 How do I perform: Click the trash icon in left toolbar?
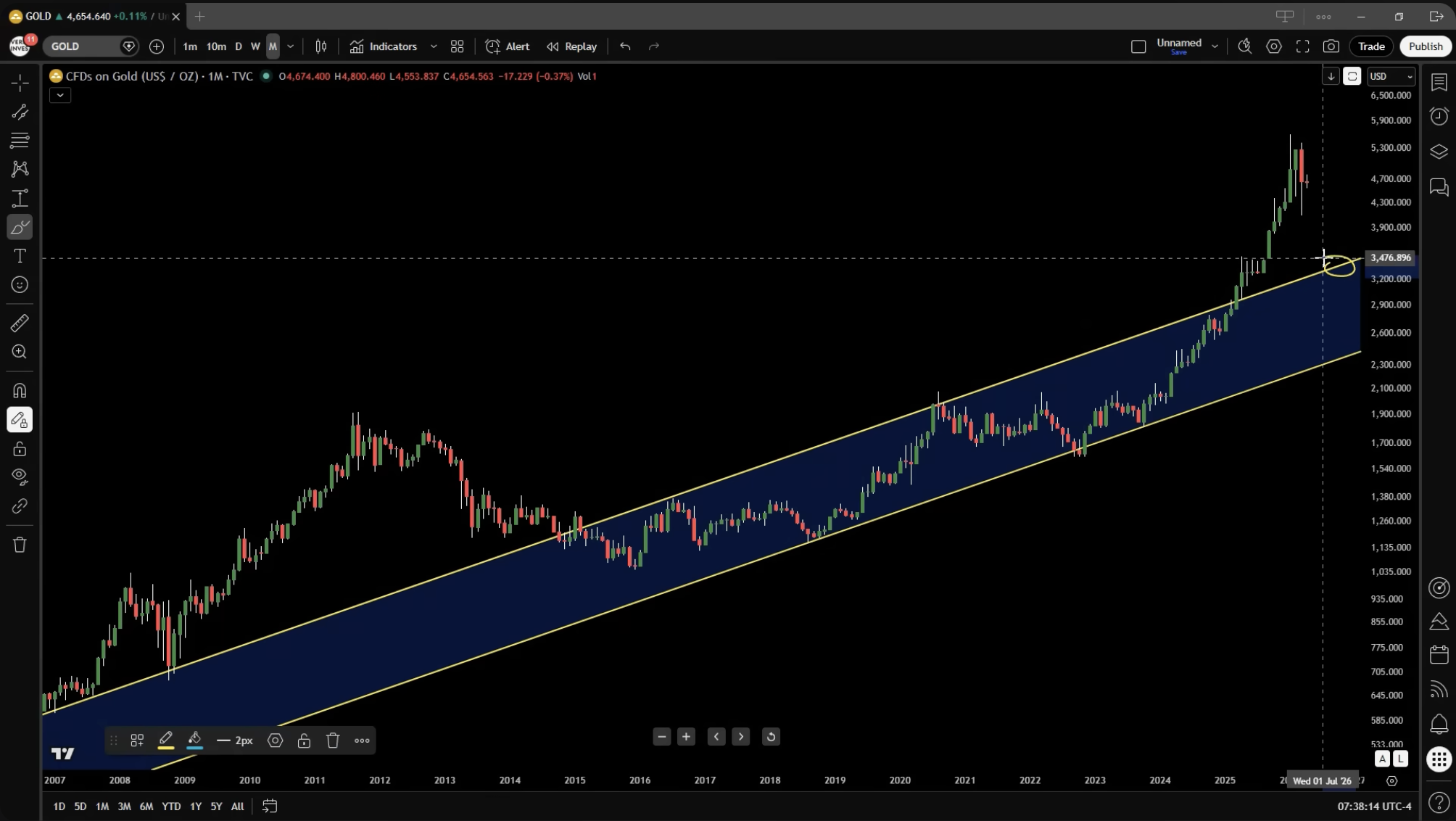20,545
